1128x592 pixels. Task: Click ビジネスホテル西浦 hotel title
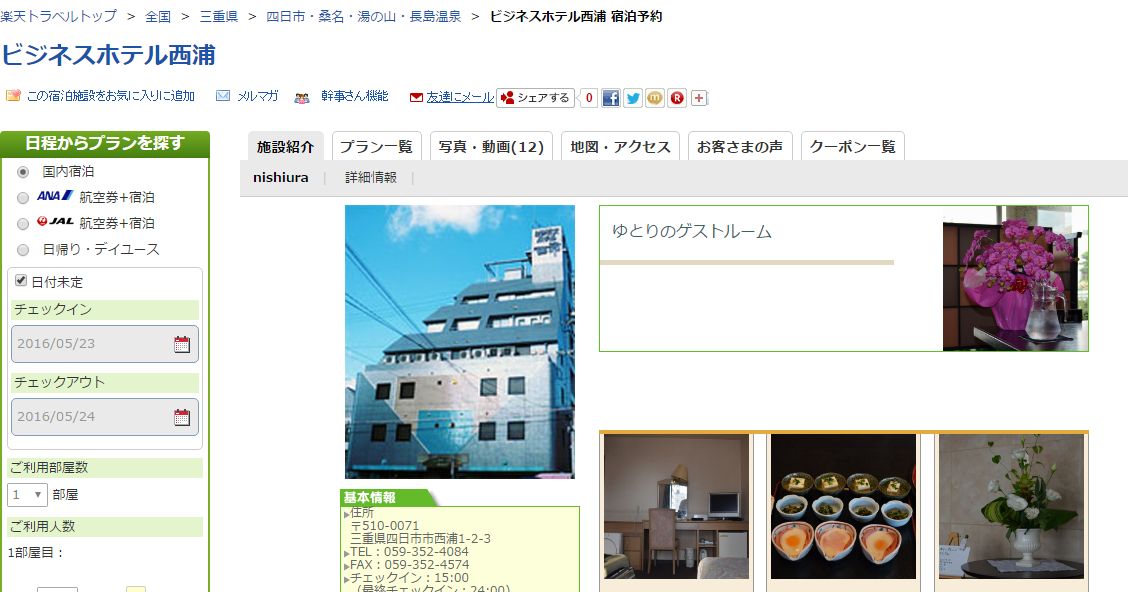109,55
